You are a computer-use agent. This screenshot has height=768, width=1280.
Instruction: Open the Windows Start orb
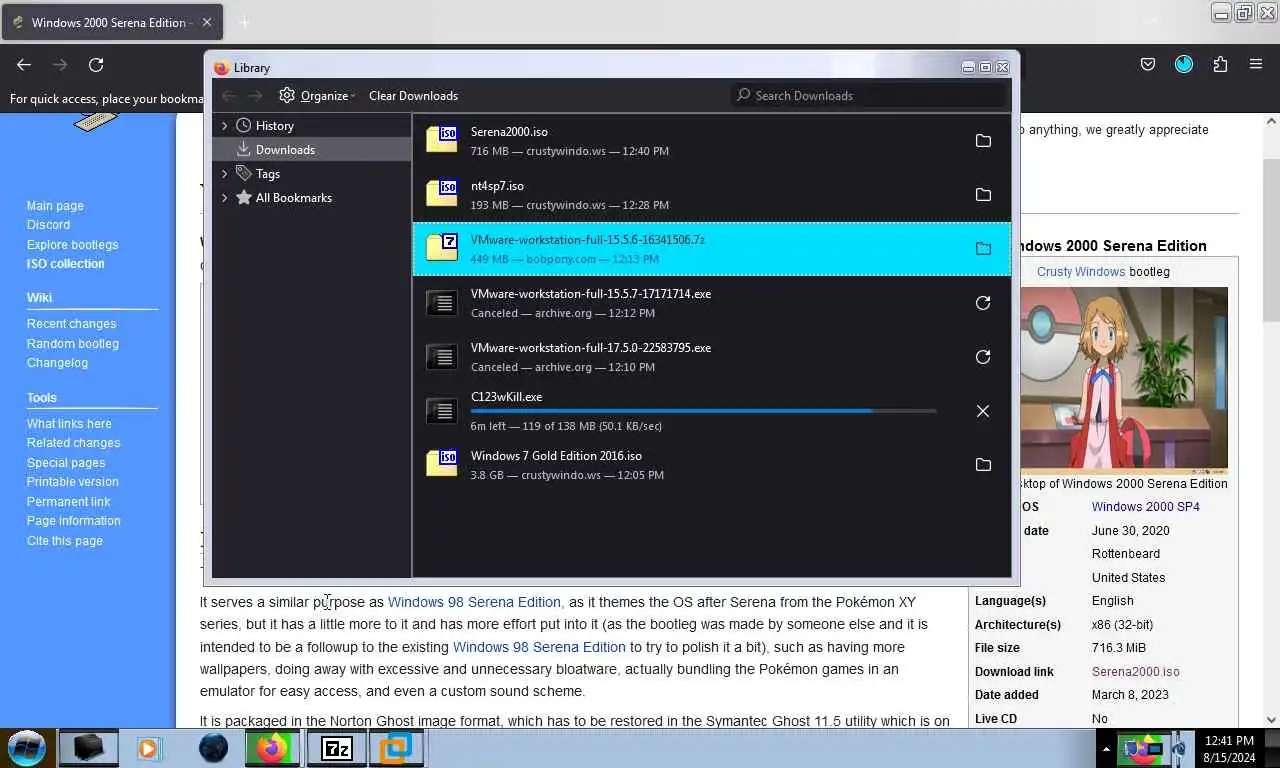point(27,748)
